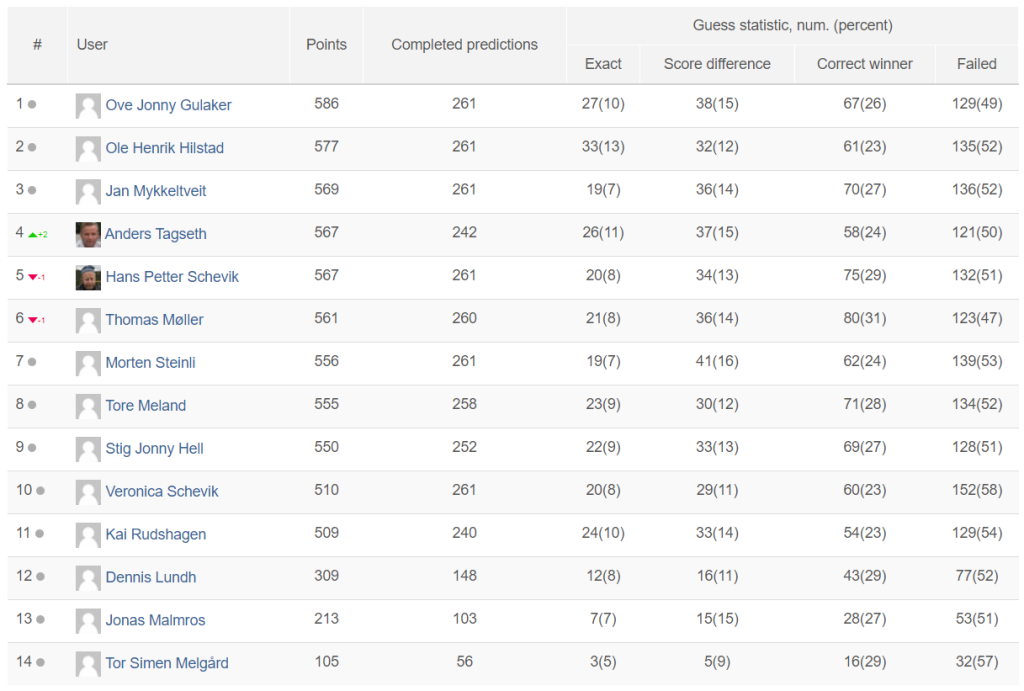Click the Exact column header
The height and width of the screenshot is (691, 1024).
[x=603, y=64]
